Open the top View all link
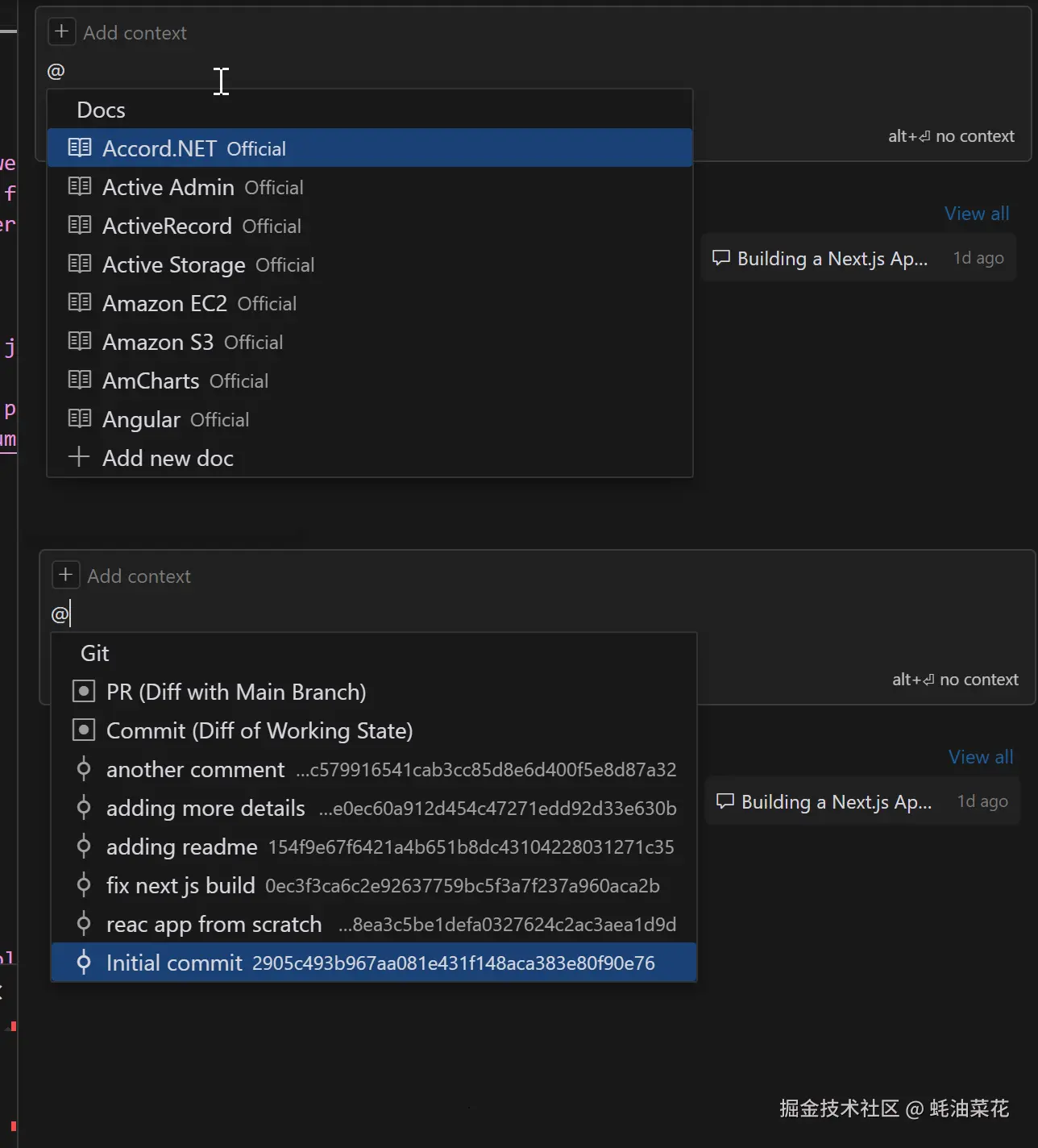Screen dimensions: 1038x1148 coord(976,213)
